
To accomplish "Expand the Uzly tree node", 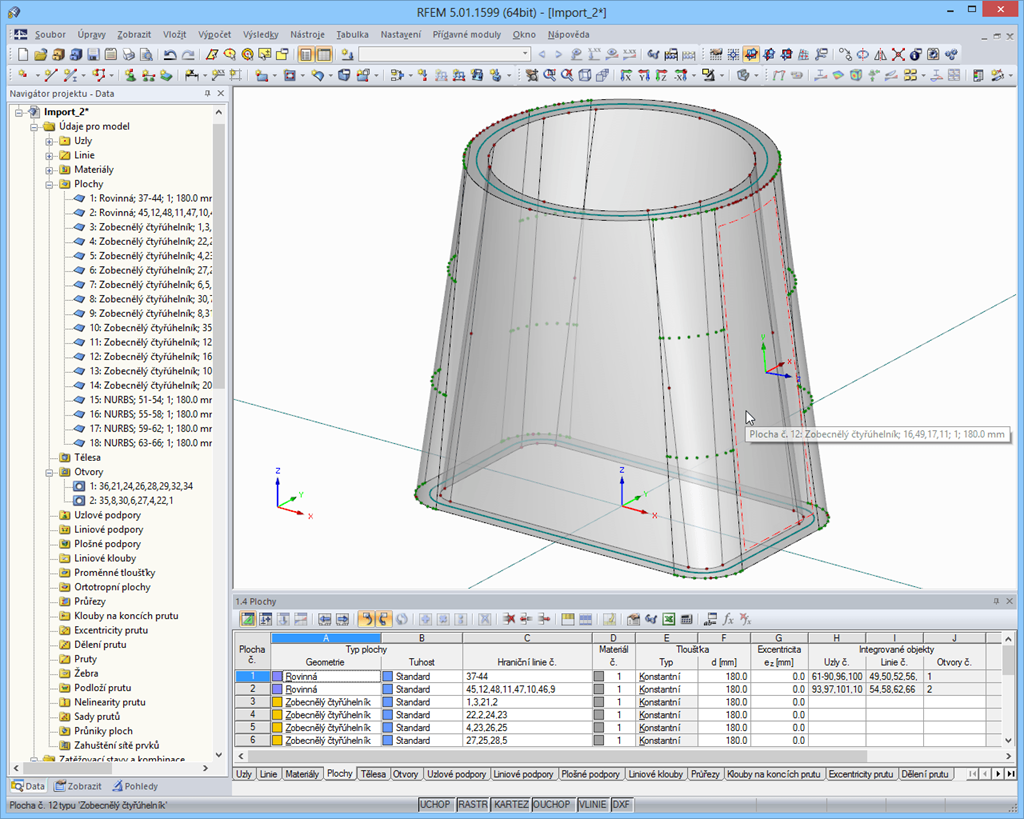I will (49, 141).
